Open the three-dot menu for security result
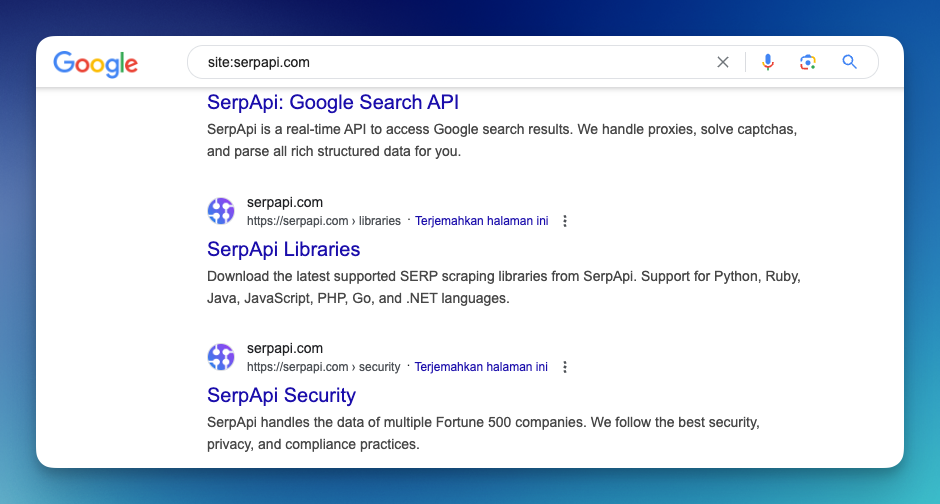The width and height of the screenshot is (940, 504). click(565, 367)
